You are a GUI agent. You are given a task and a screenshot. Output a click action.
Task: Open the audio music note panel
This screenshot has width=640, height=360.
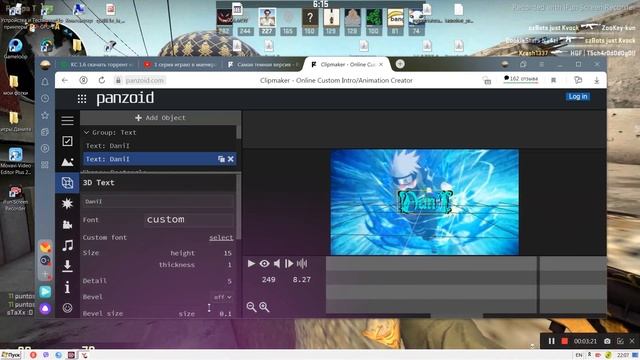[x=67, y=245]
